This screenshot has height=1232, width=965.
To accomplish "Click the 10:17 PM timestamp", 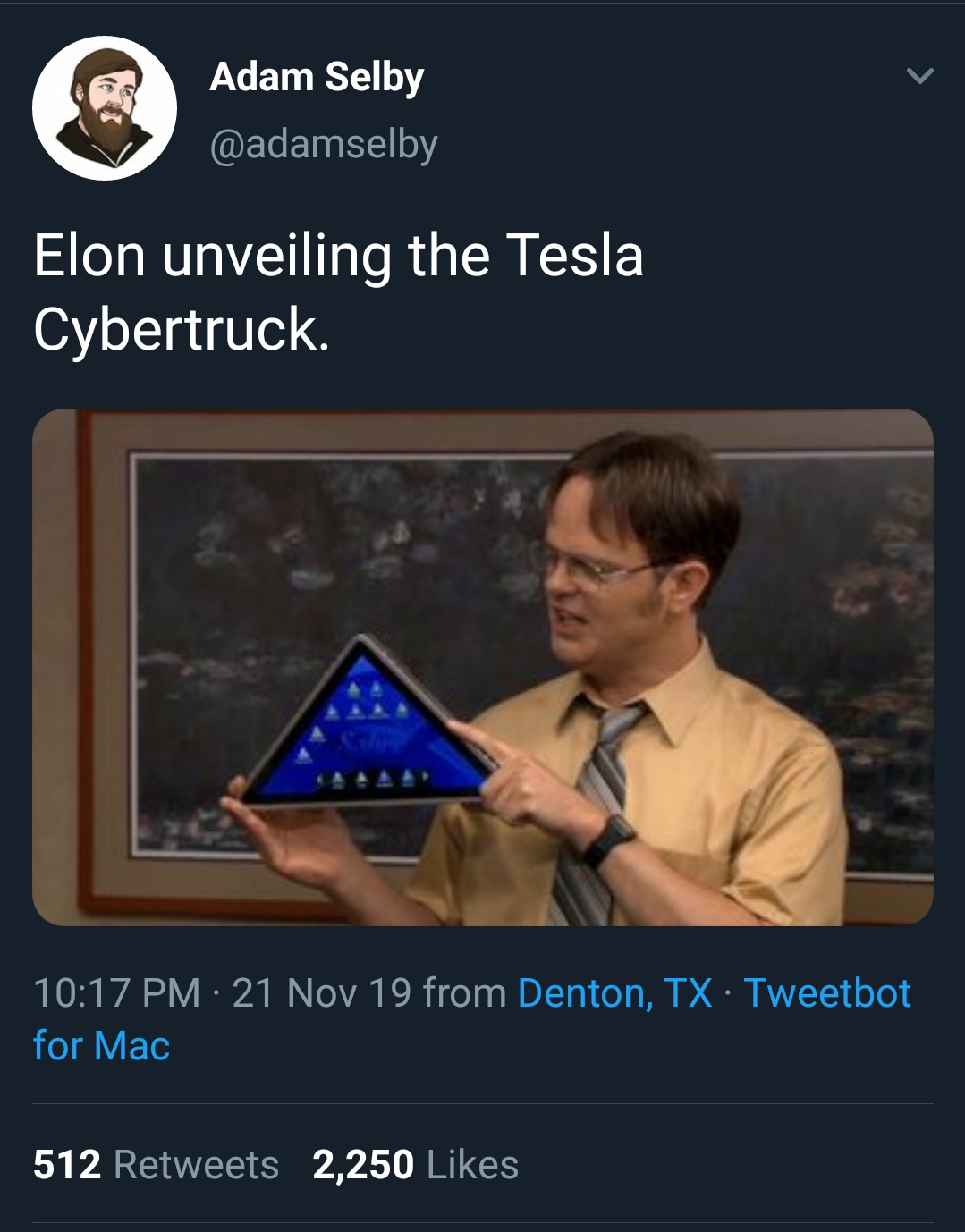I will (117, 993).
